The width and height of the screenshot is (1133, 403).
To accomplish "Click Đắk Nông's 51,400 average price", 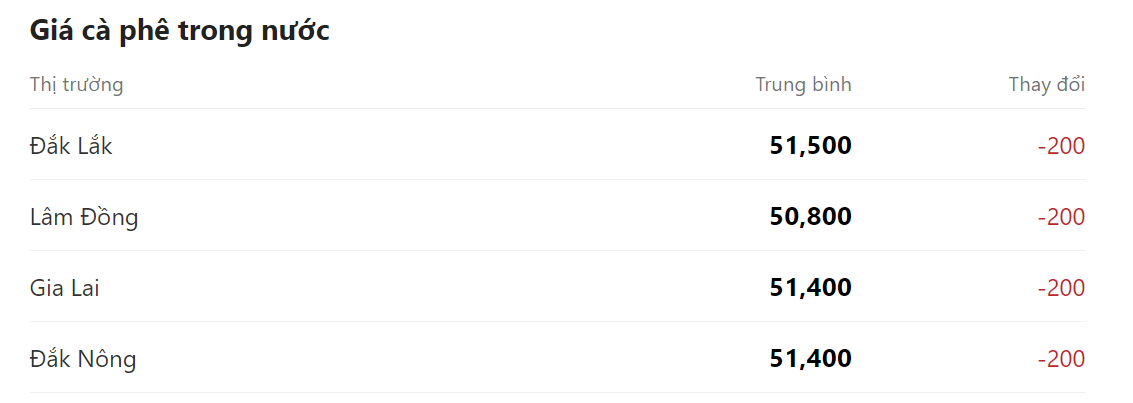I will 810,359.
